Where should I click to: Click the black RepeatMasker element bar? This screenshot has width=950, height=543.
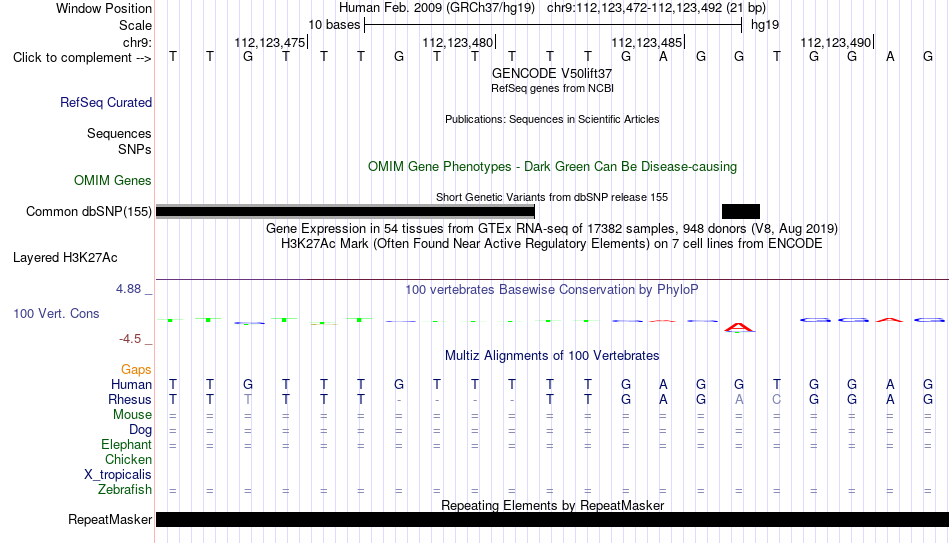point(553,519)
